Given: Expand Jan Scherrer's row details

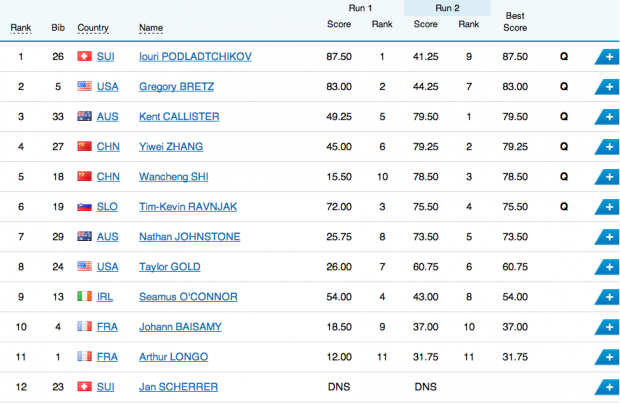Looking at the screenshot, I should click(x=608, y=386).
